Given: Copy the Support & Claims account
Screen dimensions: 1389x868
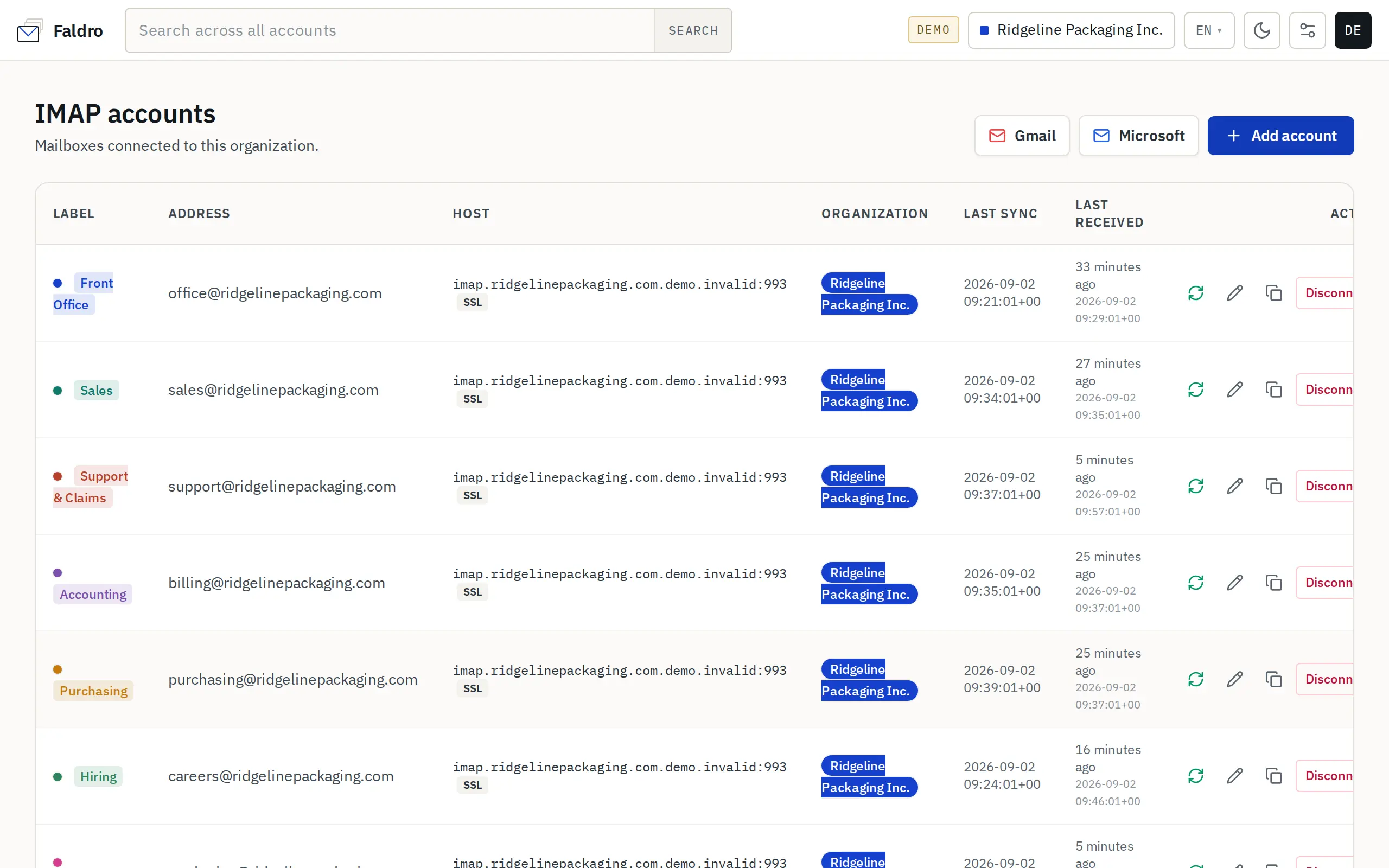Looking at the screenshot, I should click(x=1273, y=486).
